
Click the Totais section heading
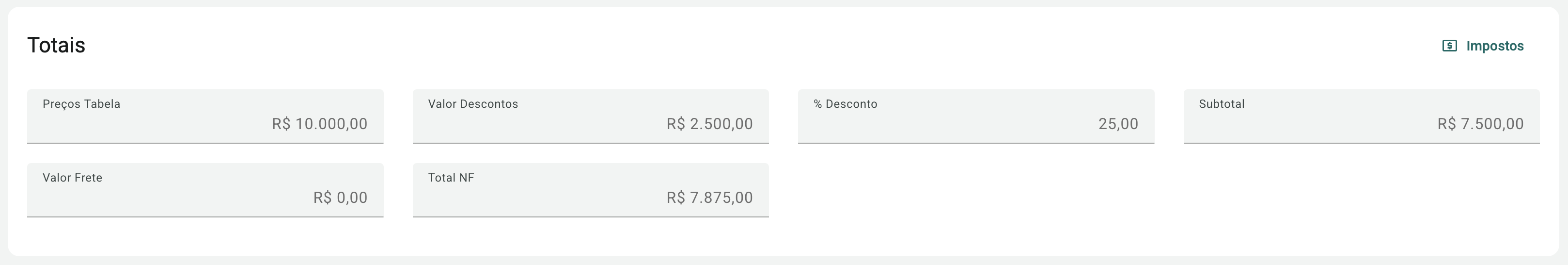(x=56, y=45)
